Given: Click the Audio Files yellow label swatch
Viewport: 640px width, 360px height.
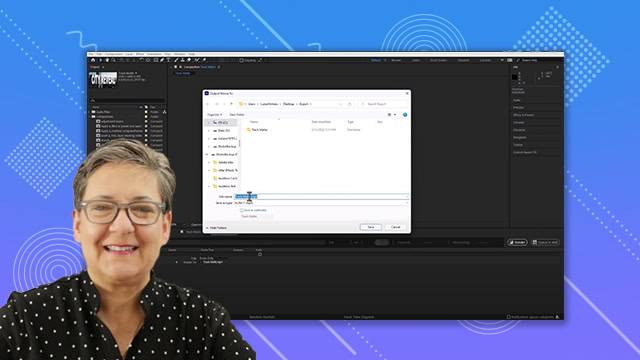Looking at the screenshot, I should point(146,112).
